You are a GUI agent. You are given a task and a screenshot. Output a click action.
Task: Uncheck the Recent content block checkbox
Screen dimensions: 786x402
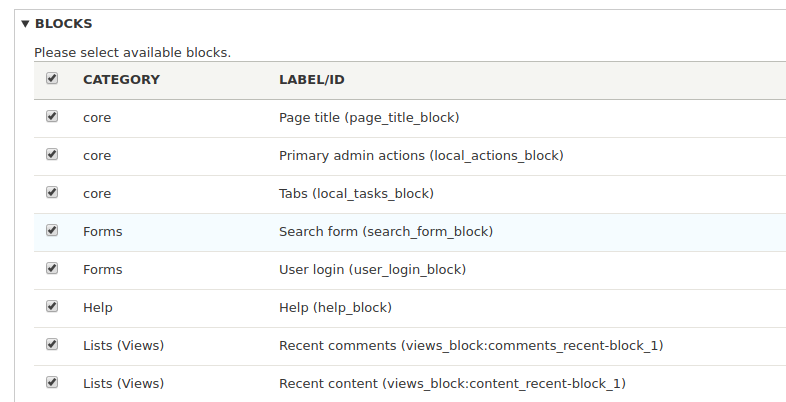(52, 382)
